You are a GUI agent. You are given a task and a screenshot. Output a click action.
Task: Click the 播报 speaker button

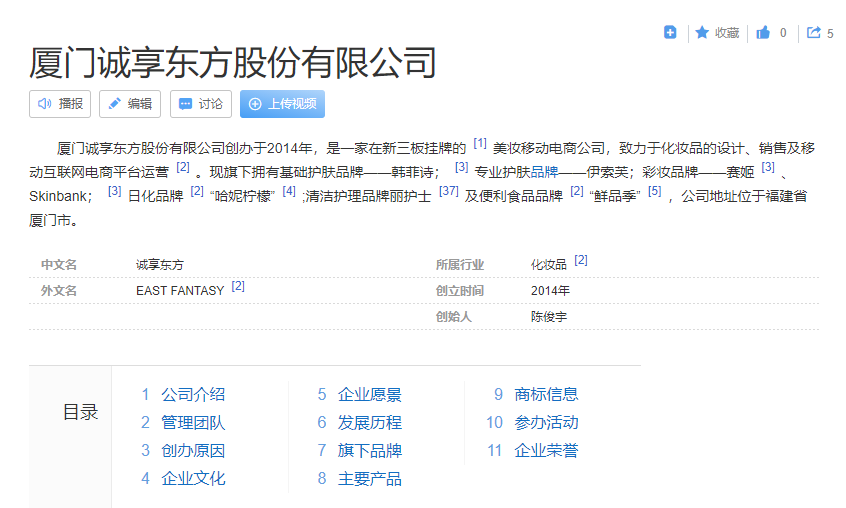click(x=60, y=104)
